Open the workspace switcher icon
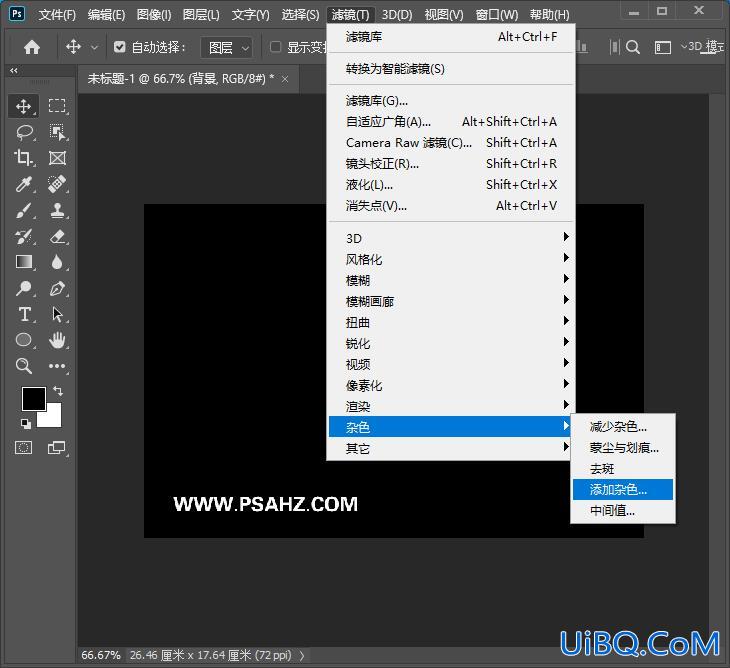The width and height of the screenshot is (730, 668). [663, 47]
